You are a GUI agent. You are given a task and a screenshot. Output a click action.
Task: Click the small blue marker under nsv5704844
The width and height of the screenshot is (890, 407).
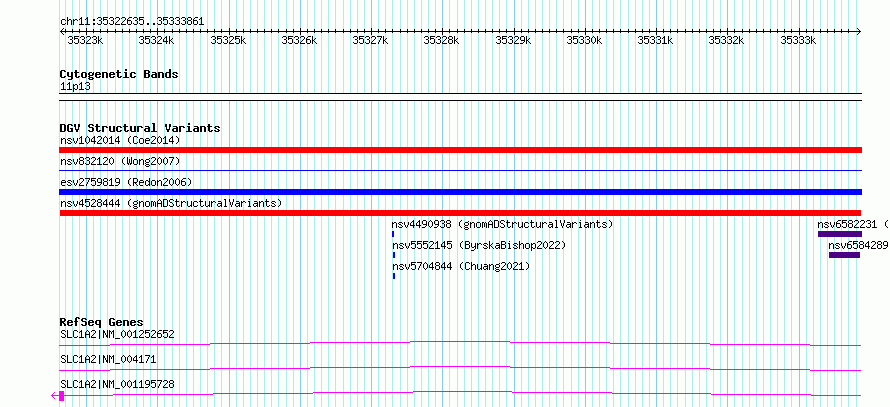[x=393, y=276]
